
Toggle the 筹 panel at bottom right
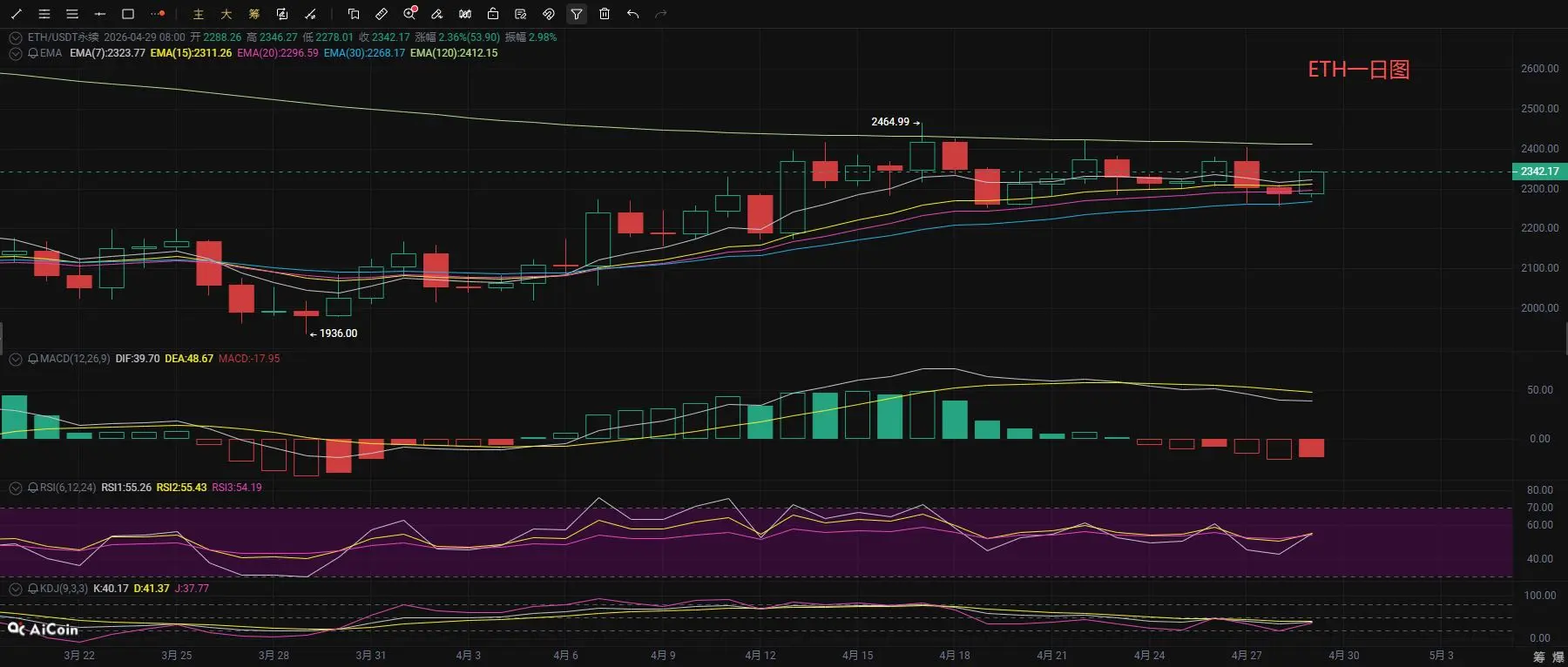(1539, 657)
